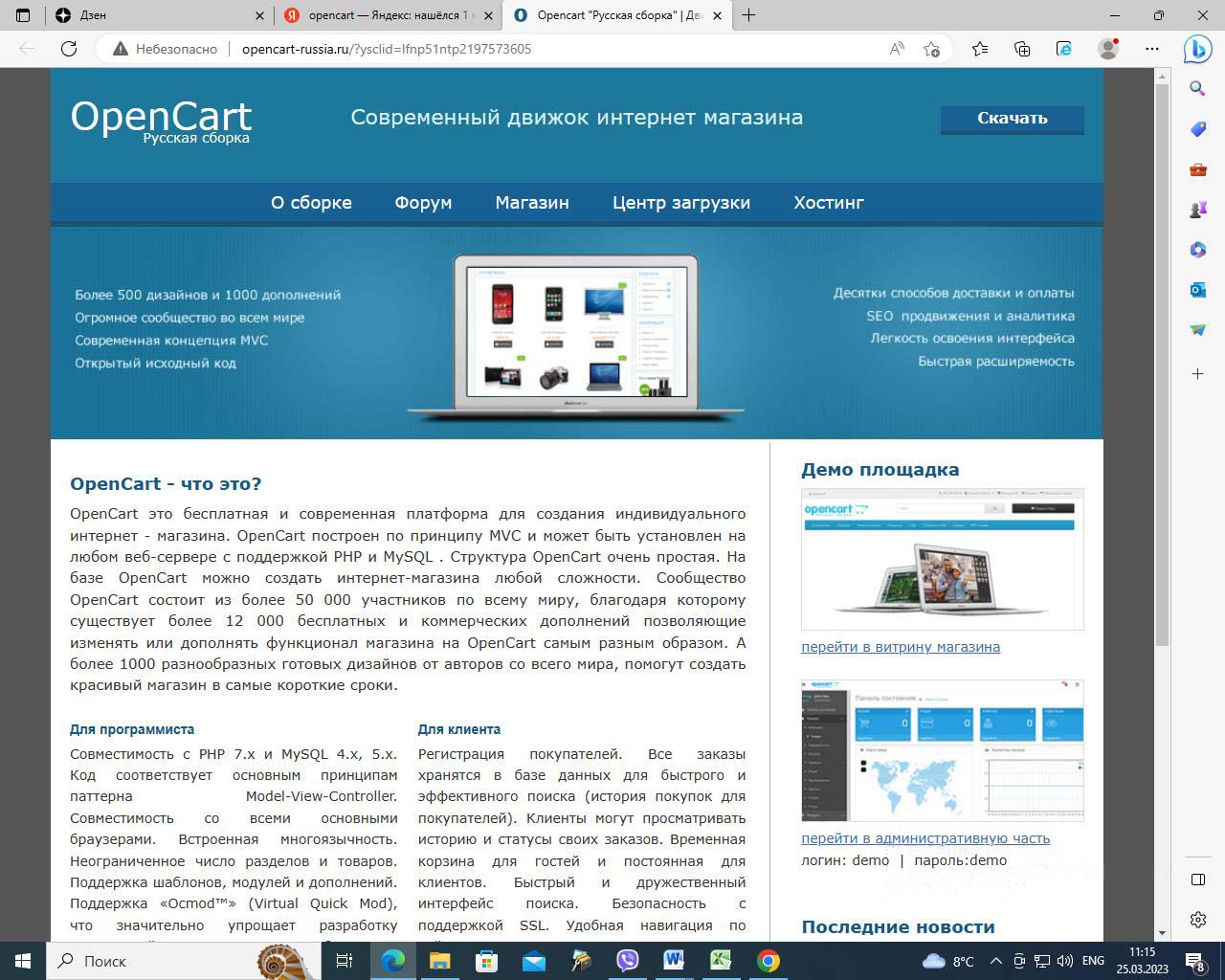This screenshot has width=1225, height=980.
Task: Add page to favorites star icon
Action: [931, 49]
